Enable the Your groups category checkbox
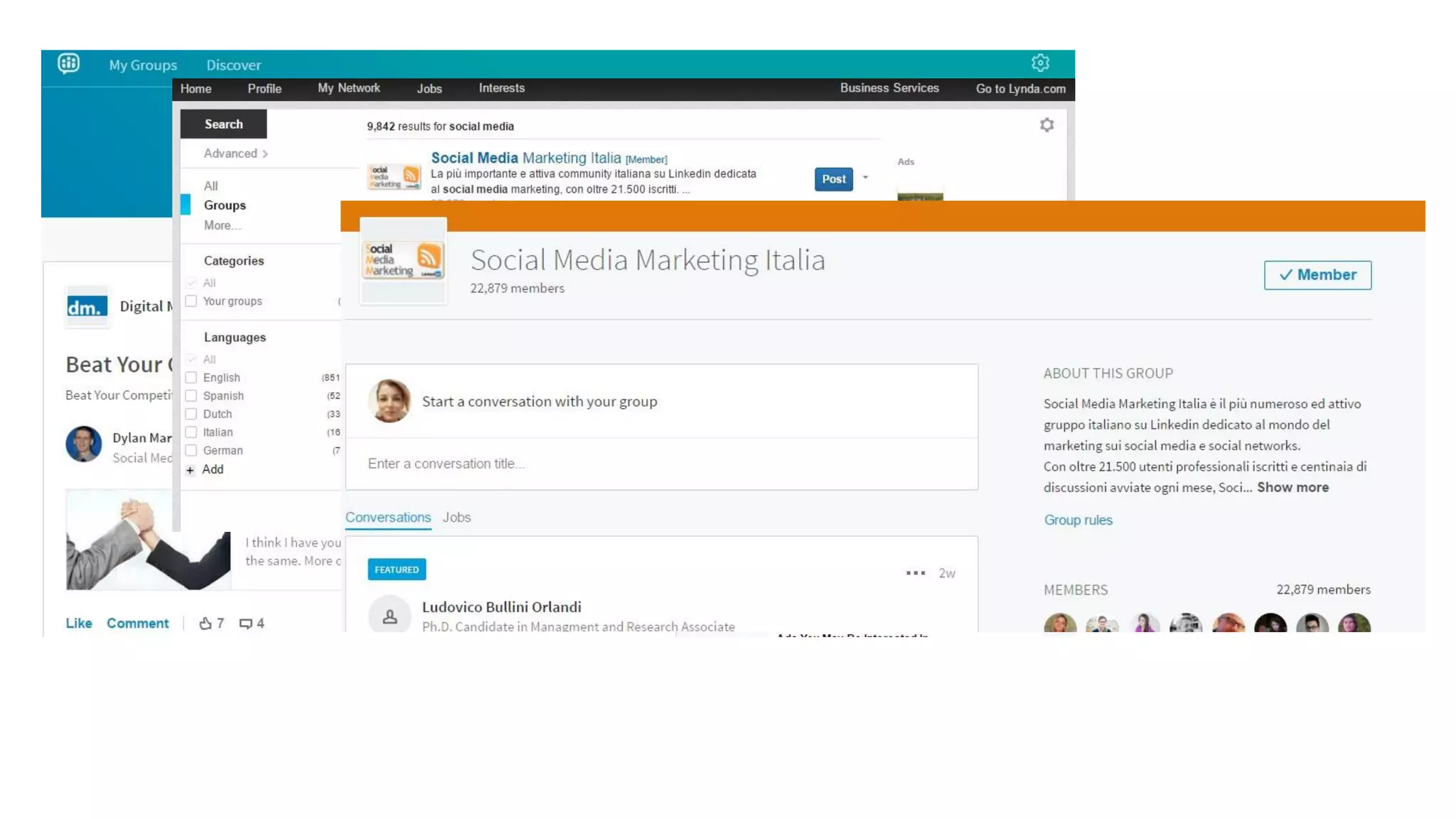The width and height of the screenshot is (1456, 819). tap(191, 301)
